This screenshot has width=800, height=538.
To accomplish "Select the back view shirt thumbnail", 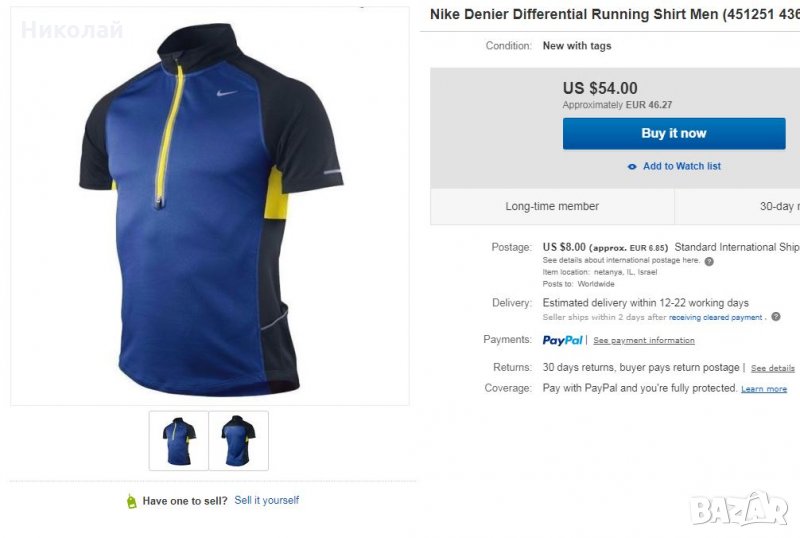I will (x=239, y=441).
